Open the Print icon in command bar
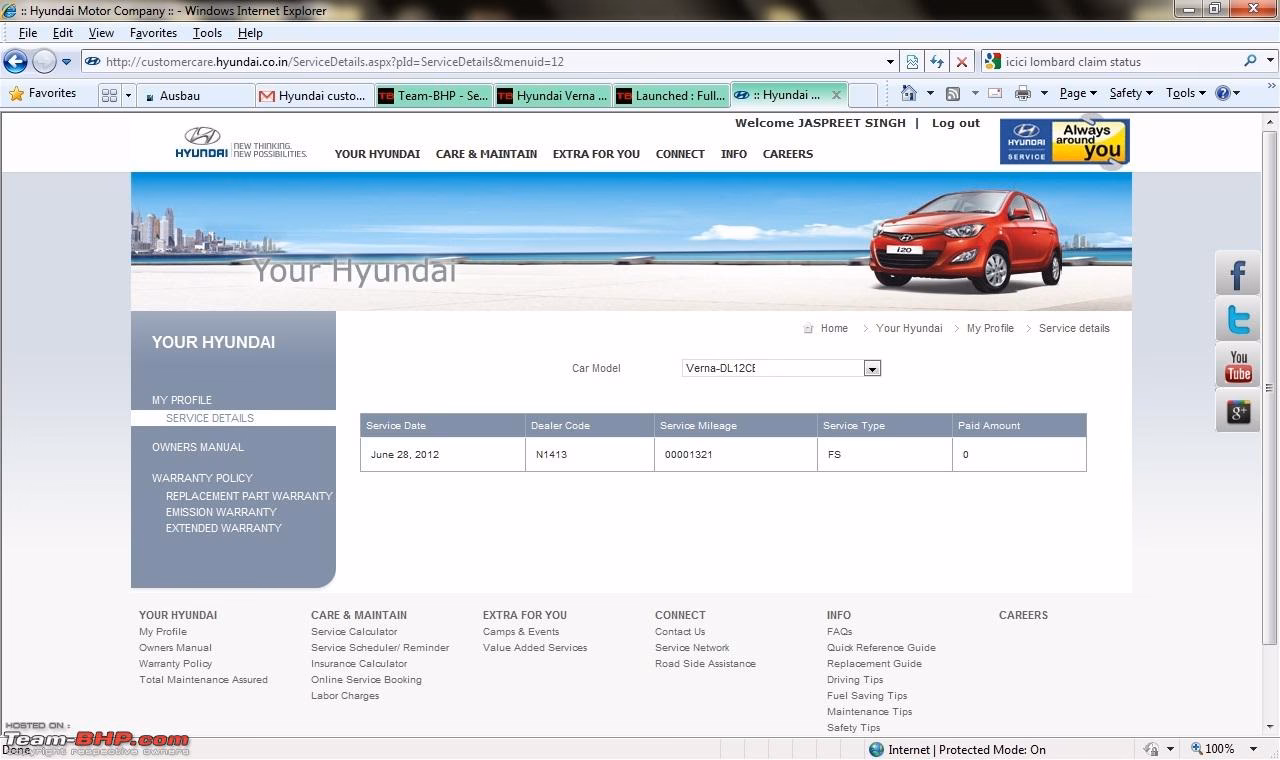1280x760 pixels. [x=1024, y=92]
